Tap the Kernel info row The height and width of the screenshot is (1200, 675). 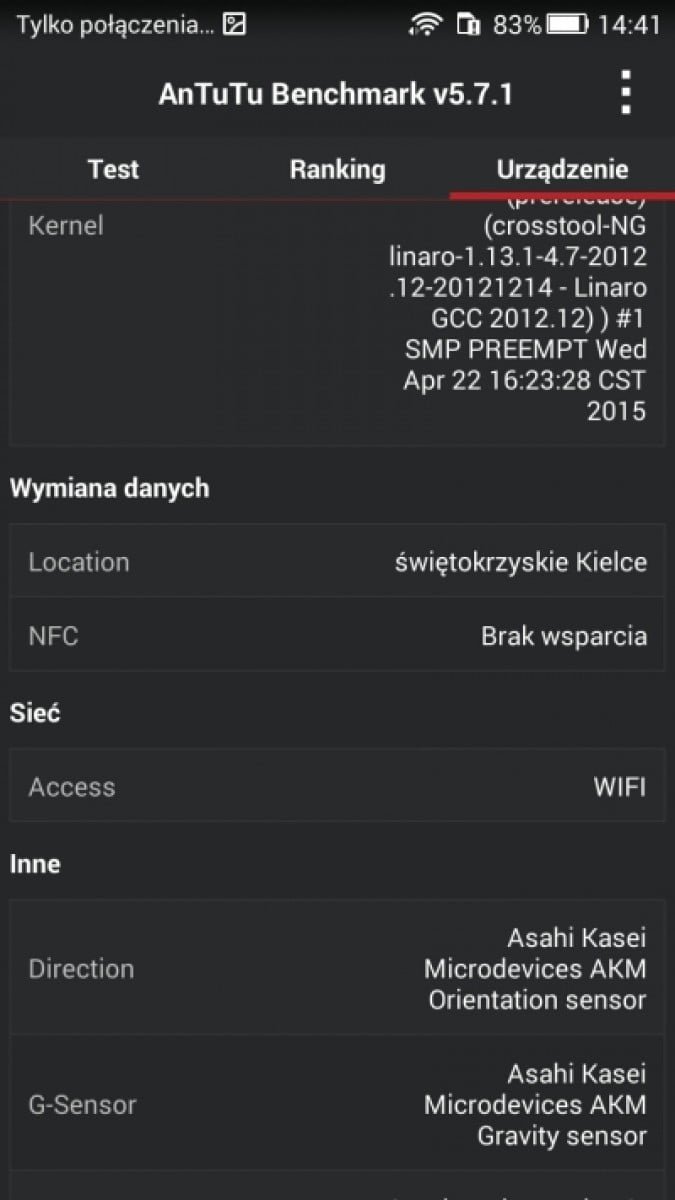click(x=337, y=320)
